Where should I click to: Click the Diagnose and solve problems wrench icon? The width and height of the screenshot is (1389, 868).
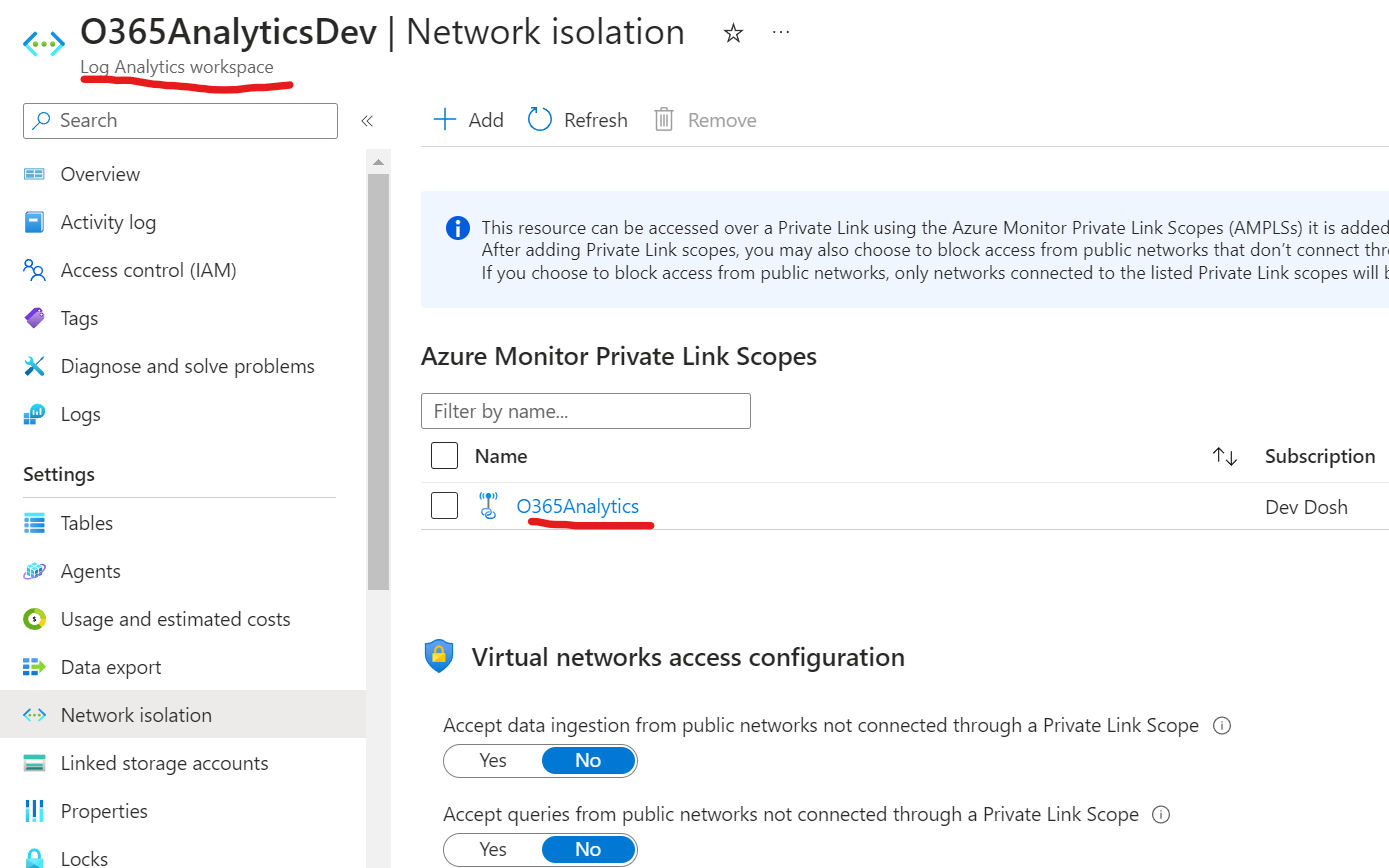coord(35,366)
